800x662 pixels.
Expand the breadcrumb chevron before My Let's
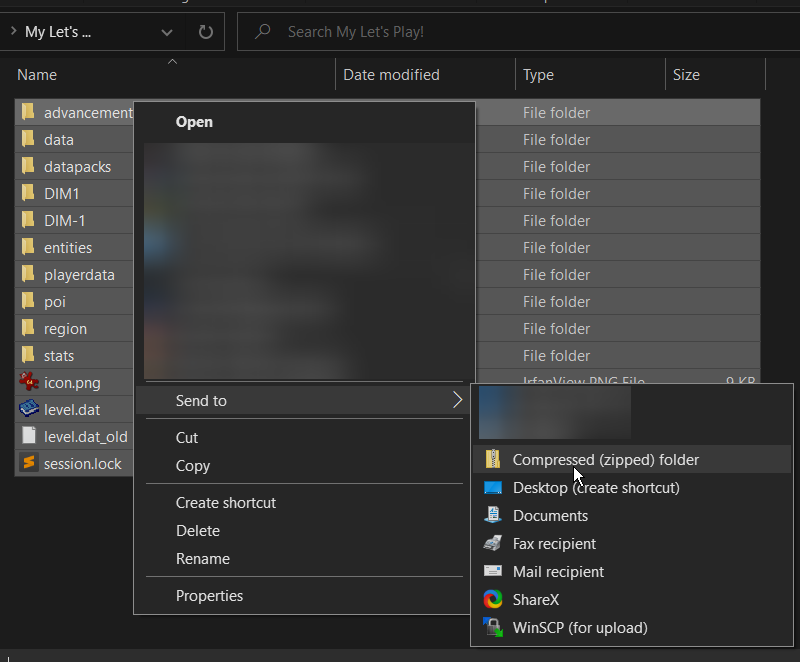(13, 32)
